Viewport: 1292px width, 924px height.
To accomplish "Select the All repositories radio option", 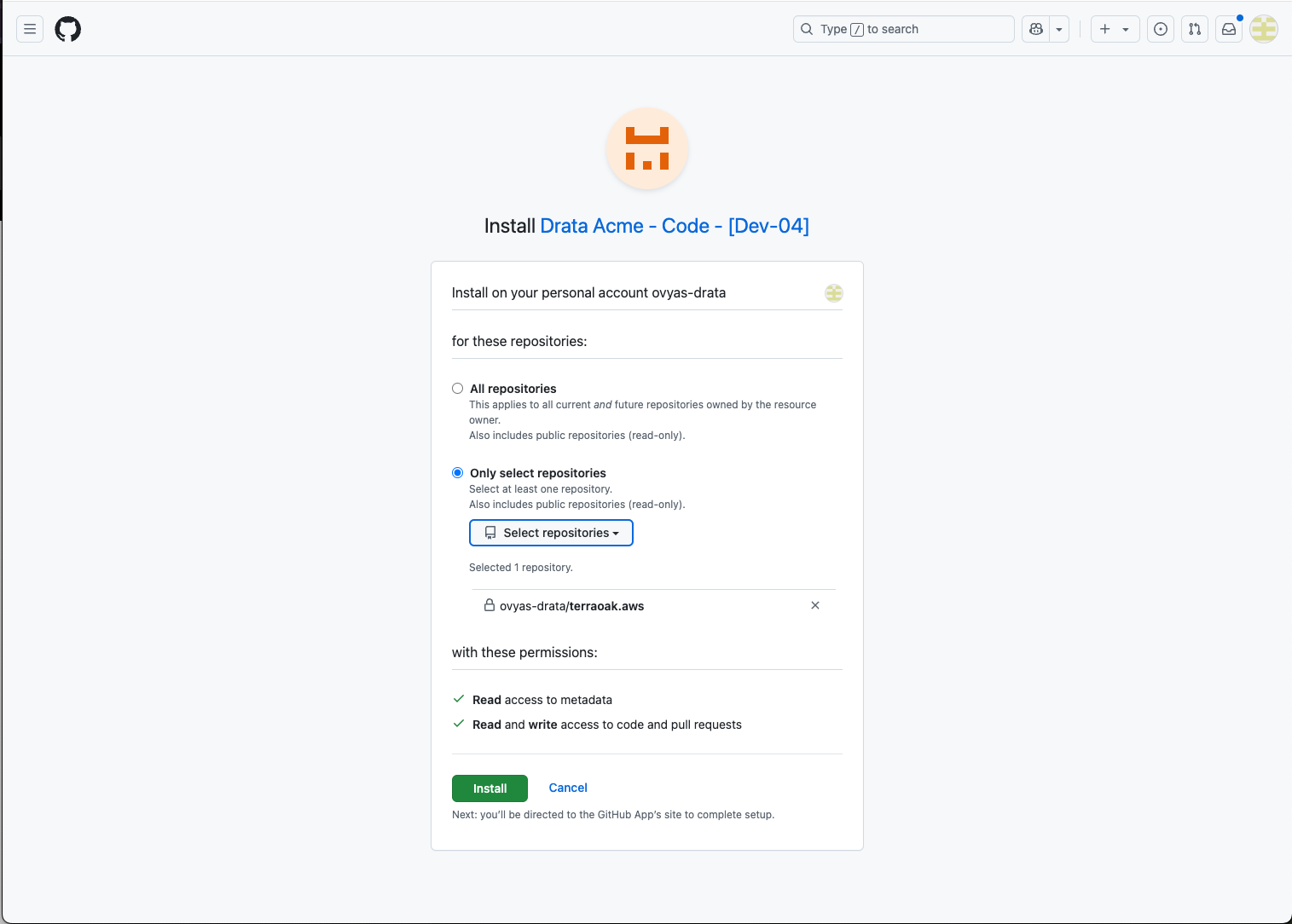I will pos(458,389).
